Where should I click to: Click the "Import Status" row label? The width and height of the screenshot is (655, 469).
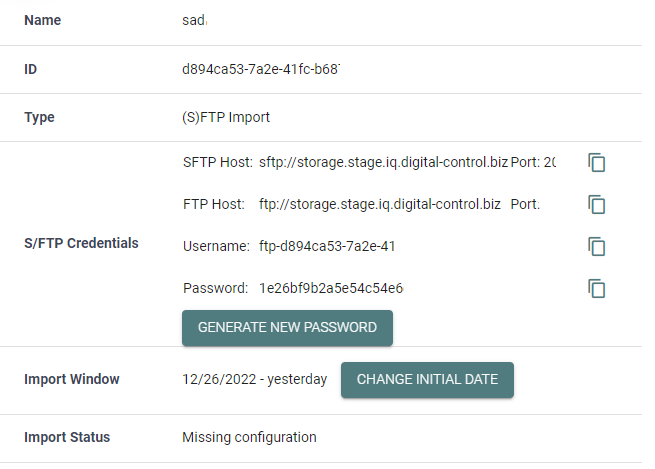click(67, 437)
